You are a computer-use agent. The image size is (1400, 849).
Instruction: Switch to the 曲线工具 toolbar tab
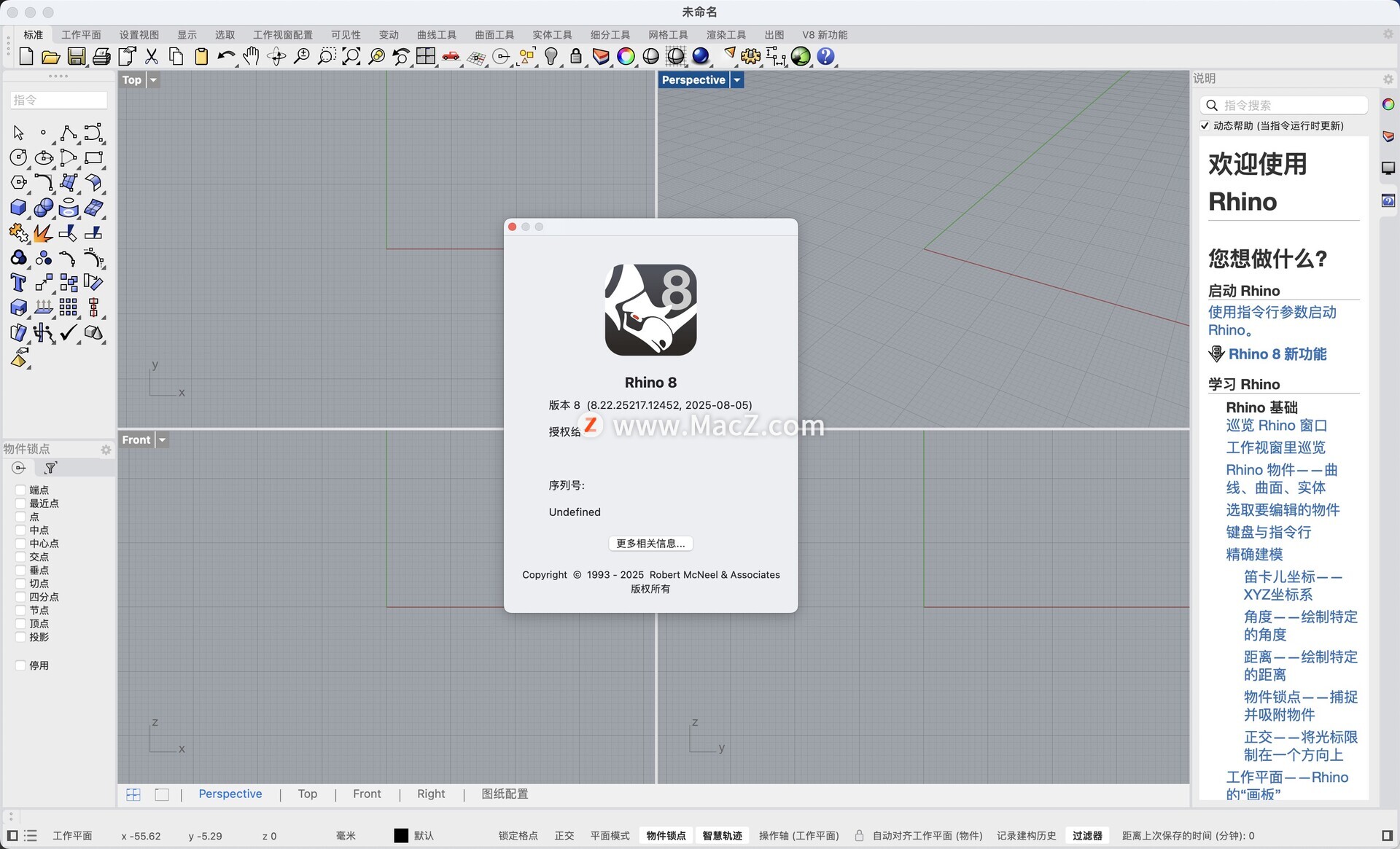[437, 34]
